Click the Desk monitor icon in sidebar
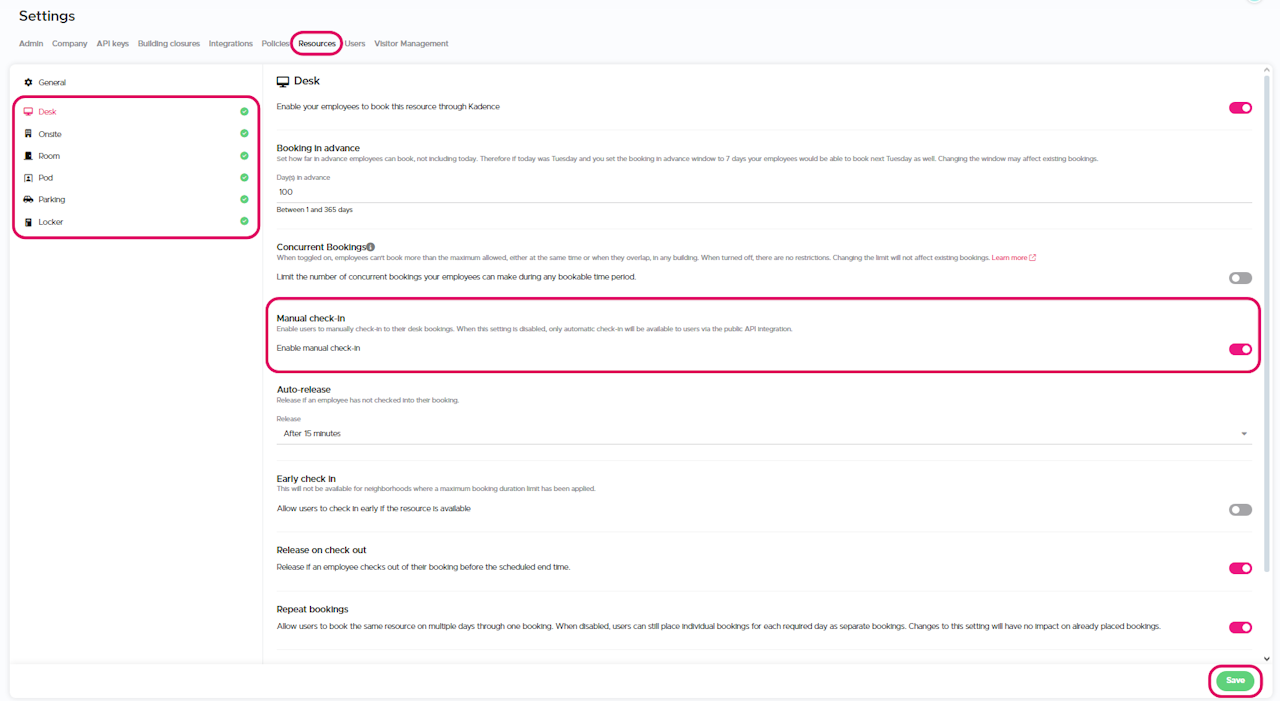The image size is (1280, 701). pyautogui.click(x=28, y=112)
